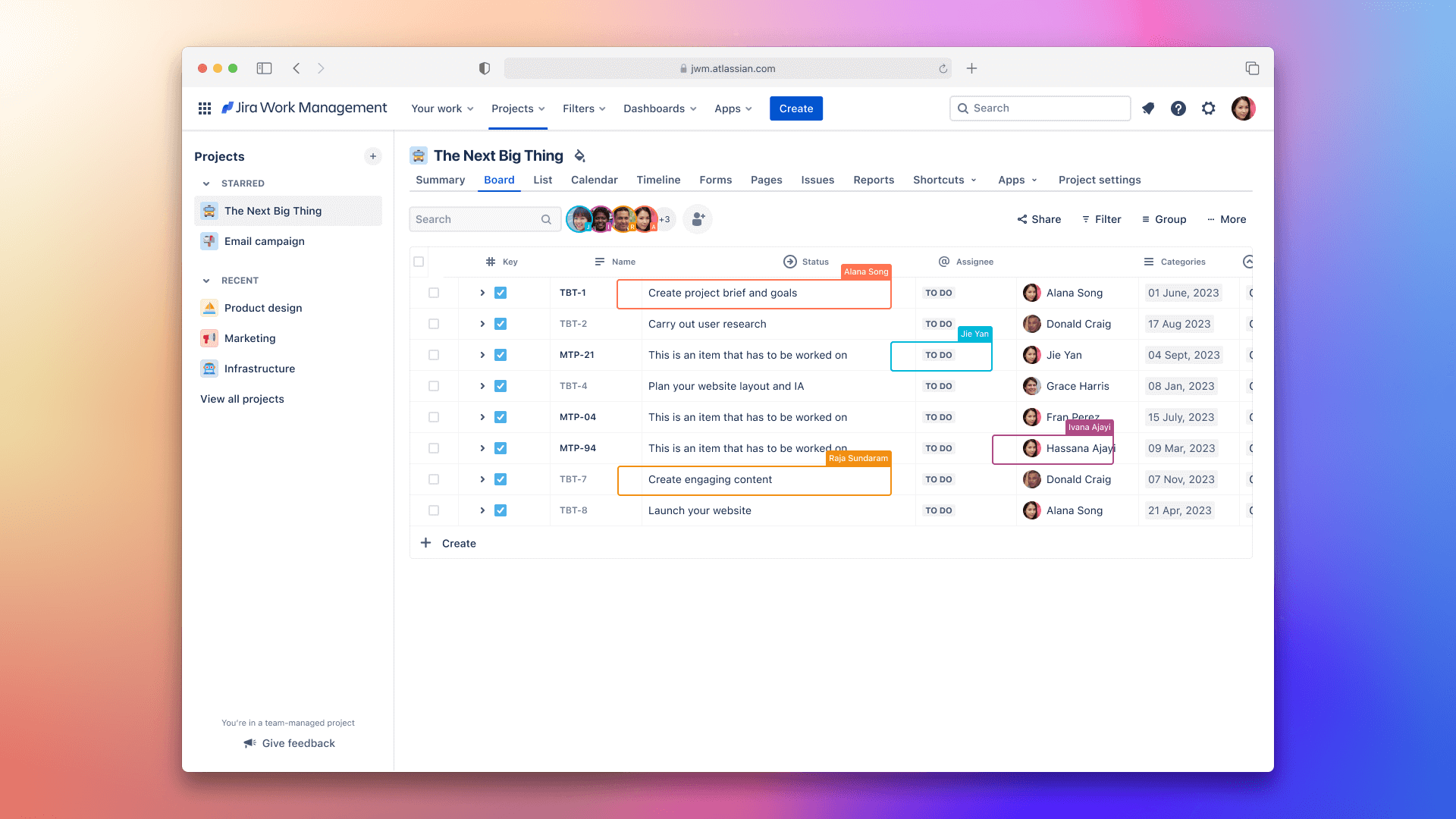Viewport: 1456px width, 819px height.
Task: Collapse the STARRED projects section
Action: pos(205,183)
